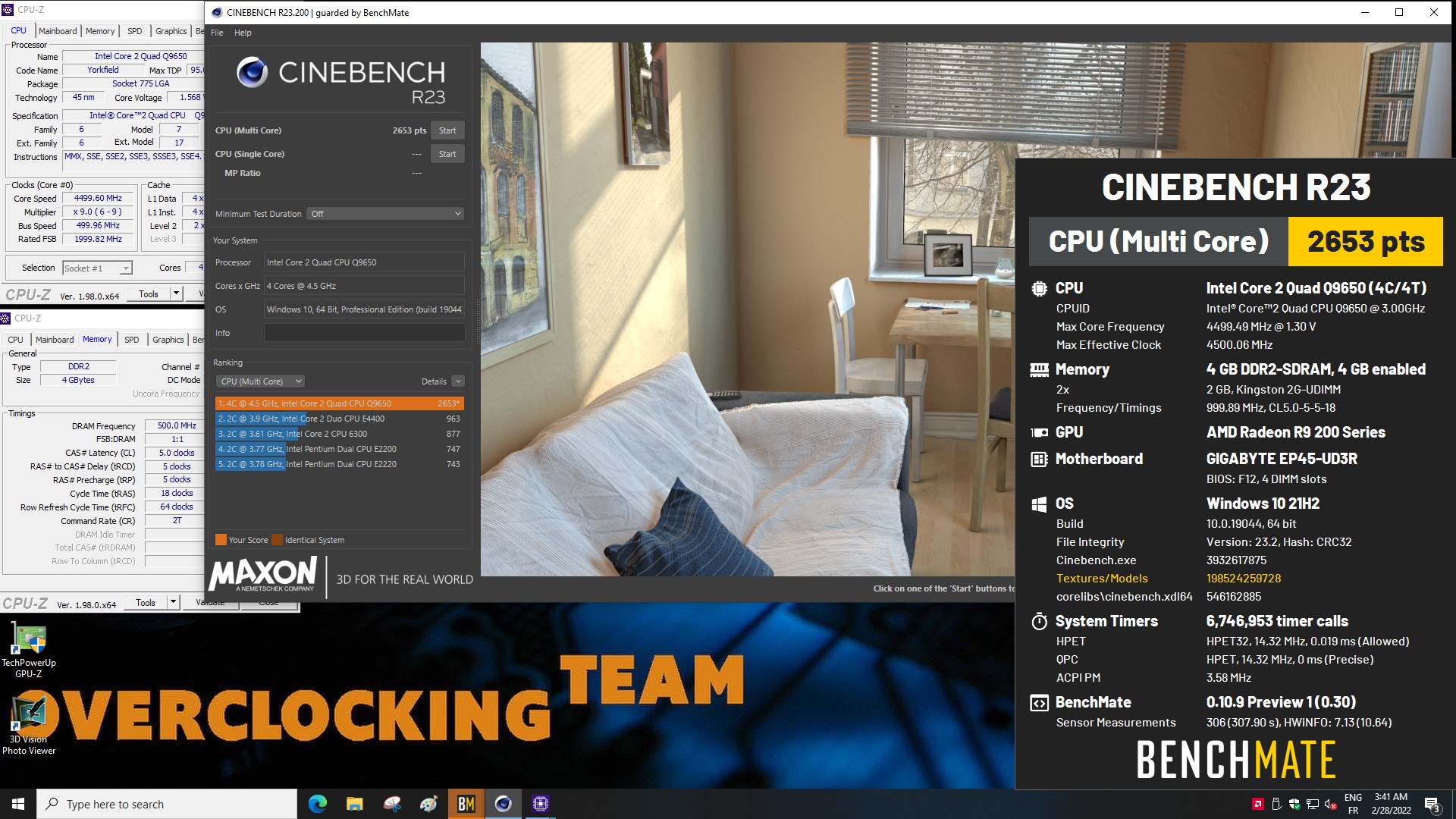The height and width of the screenshot is (819, 1456).
Task: Click Tools button in bottom CPU-Z window
Action: pyautogui.click(x=146, y=603)
